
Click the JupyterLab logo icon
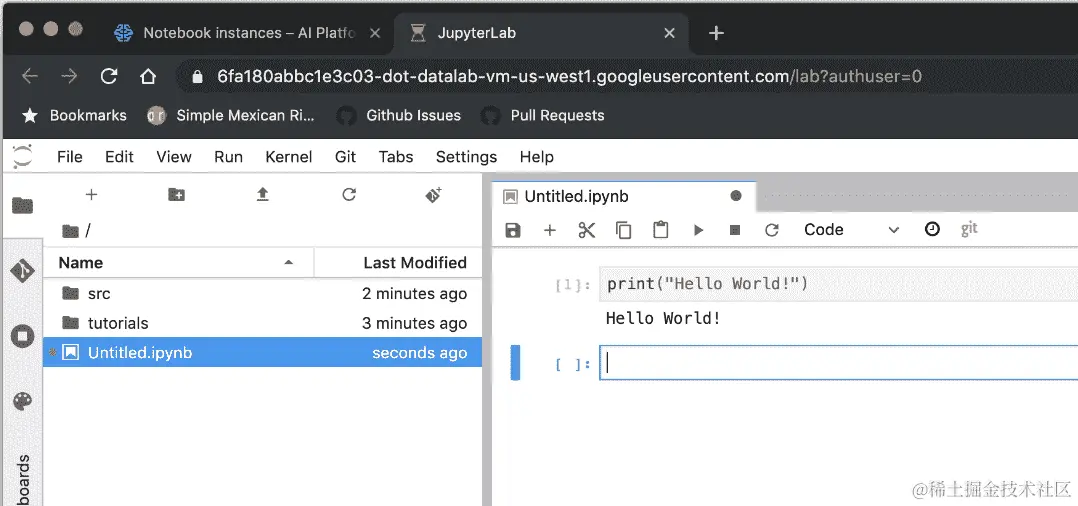coord(22,156)
